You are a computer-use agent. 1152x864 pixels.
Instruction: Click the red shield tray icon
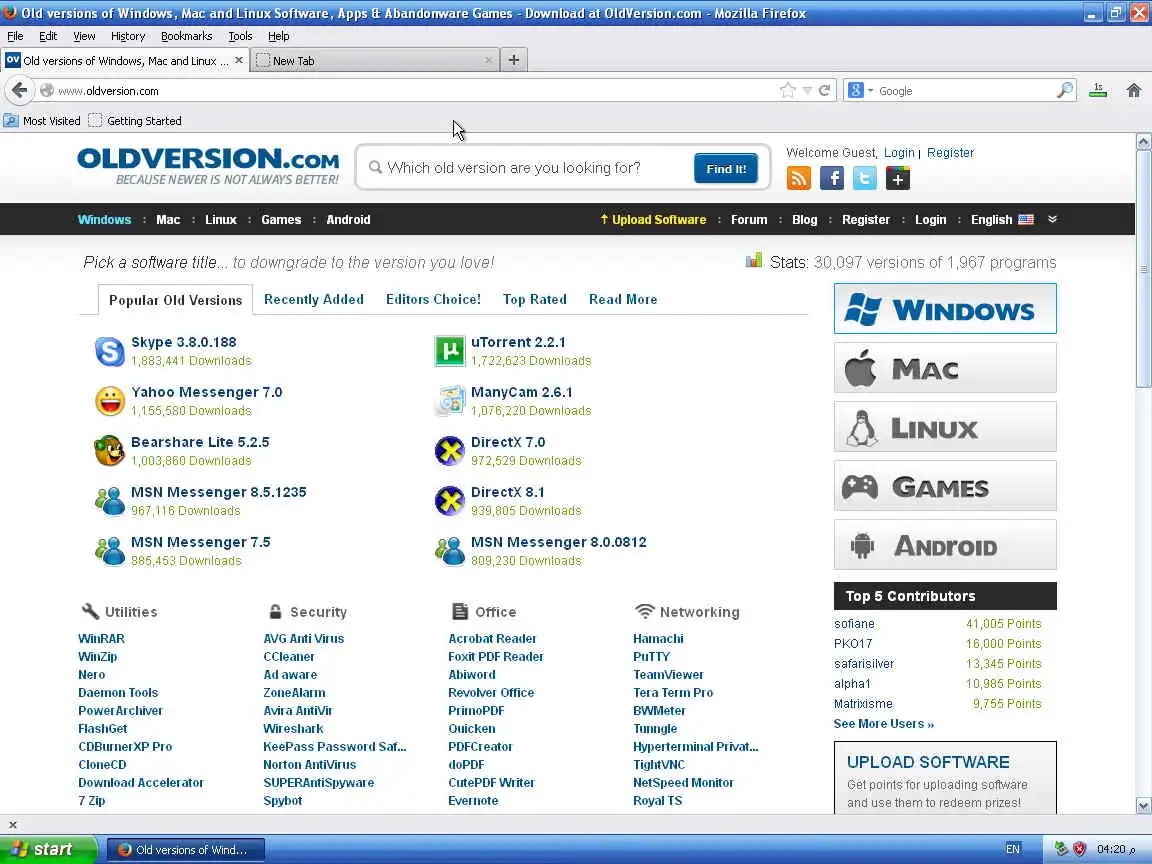click(x=1079, y=849)
